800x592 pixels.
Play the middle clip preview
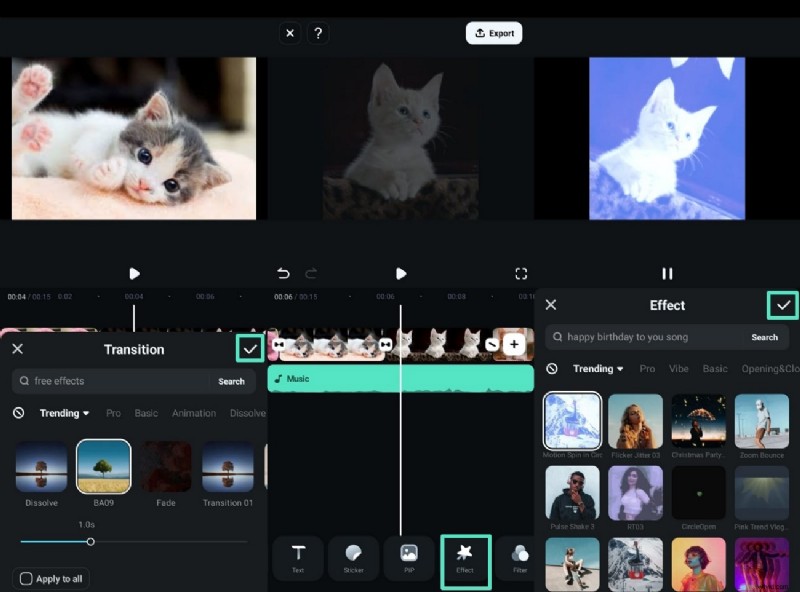(401, 273)
